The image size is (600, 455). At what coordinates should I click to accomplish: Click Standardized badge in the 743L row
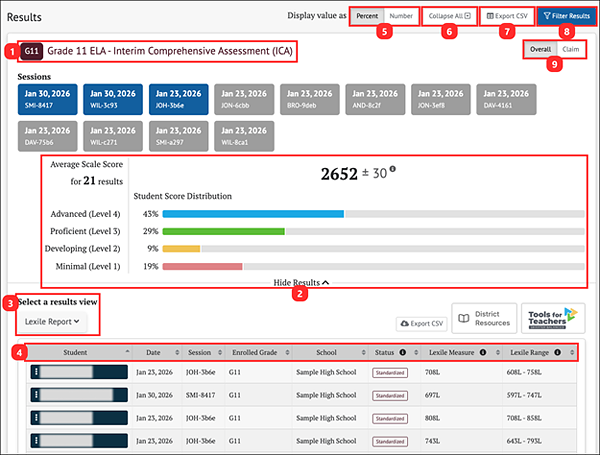click(x=390, y=442)
